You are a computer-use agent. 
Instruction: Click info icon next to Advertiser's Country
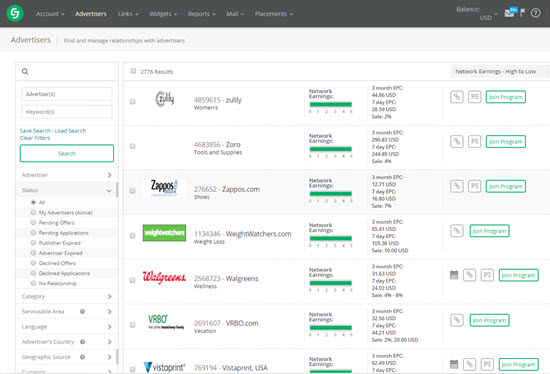point(82,341)
